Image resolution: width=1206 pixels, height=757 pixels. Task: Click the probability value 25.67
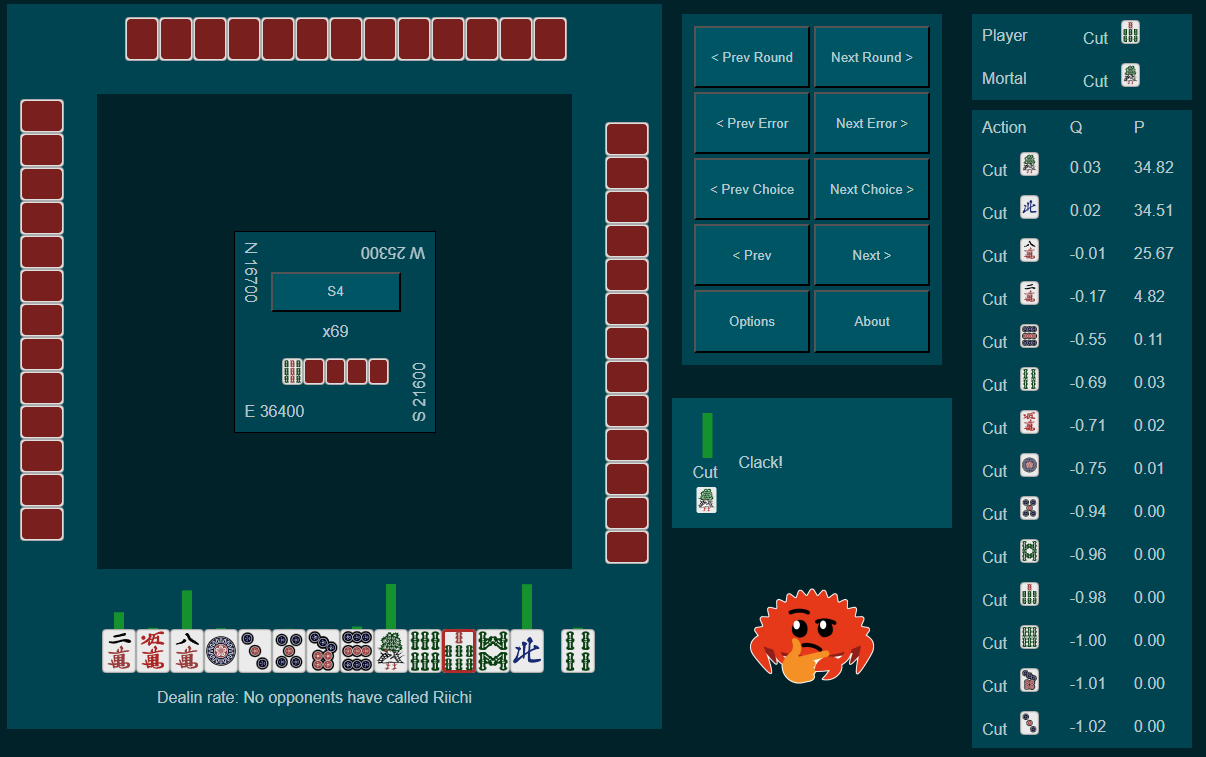click(1154, 253)
